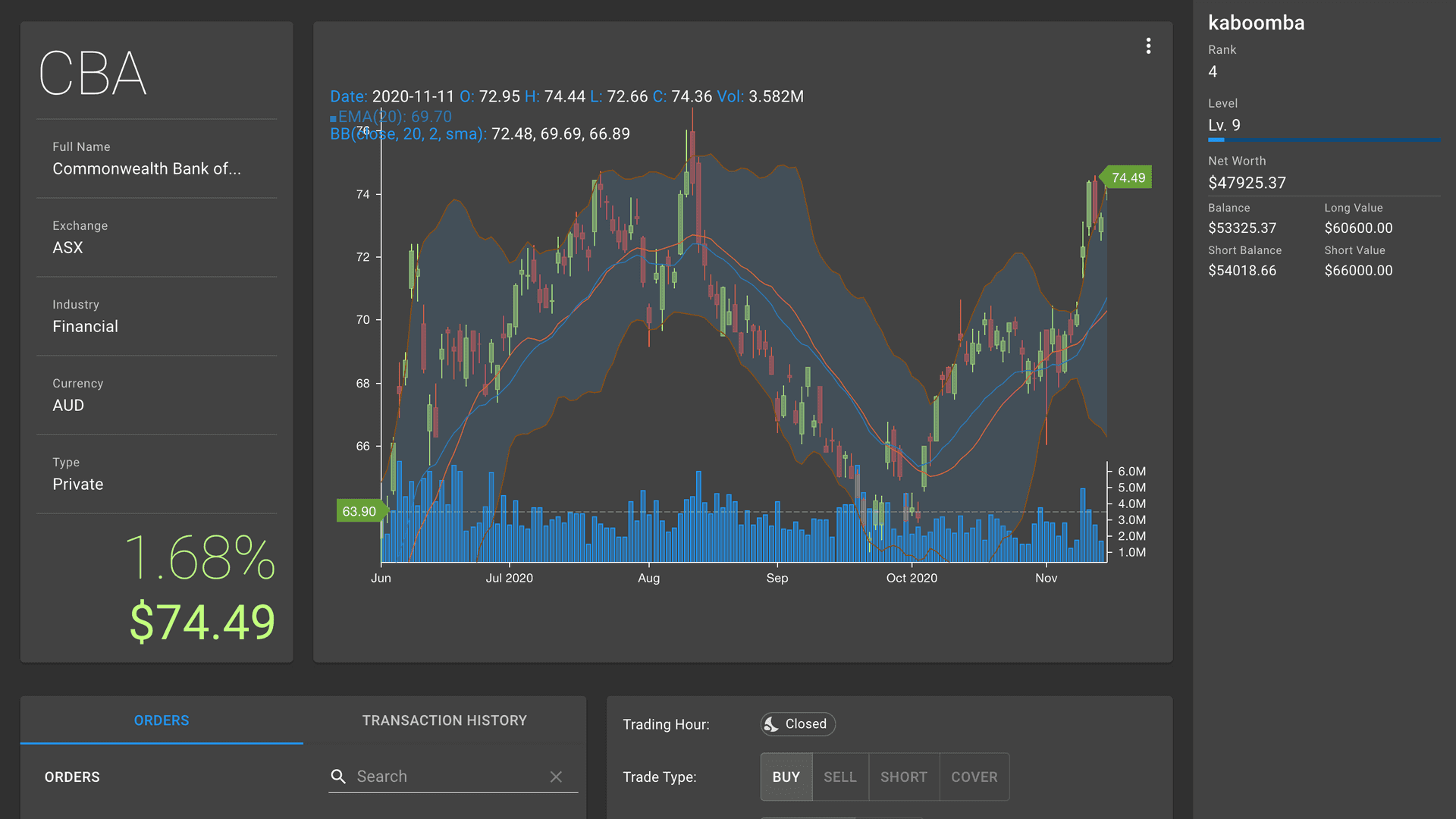
Task: Select COVER from the trade type selector
Action: point(974,777)
